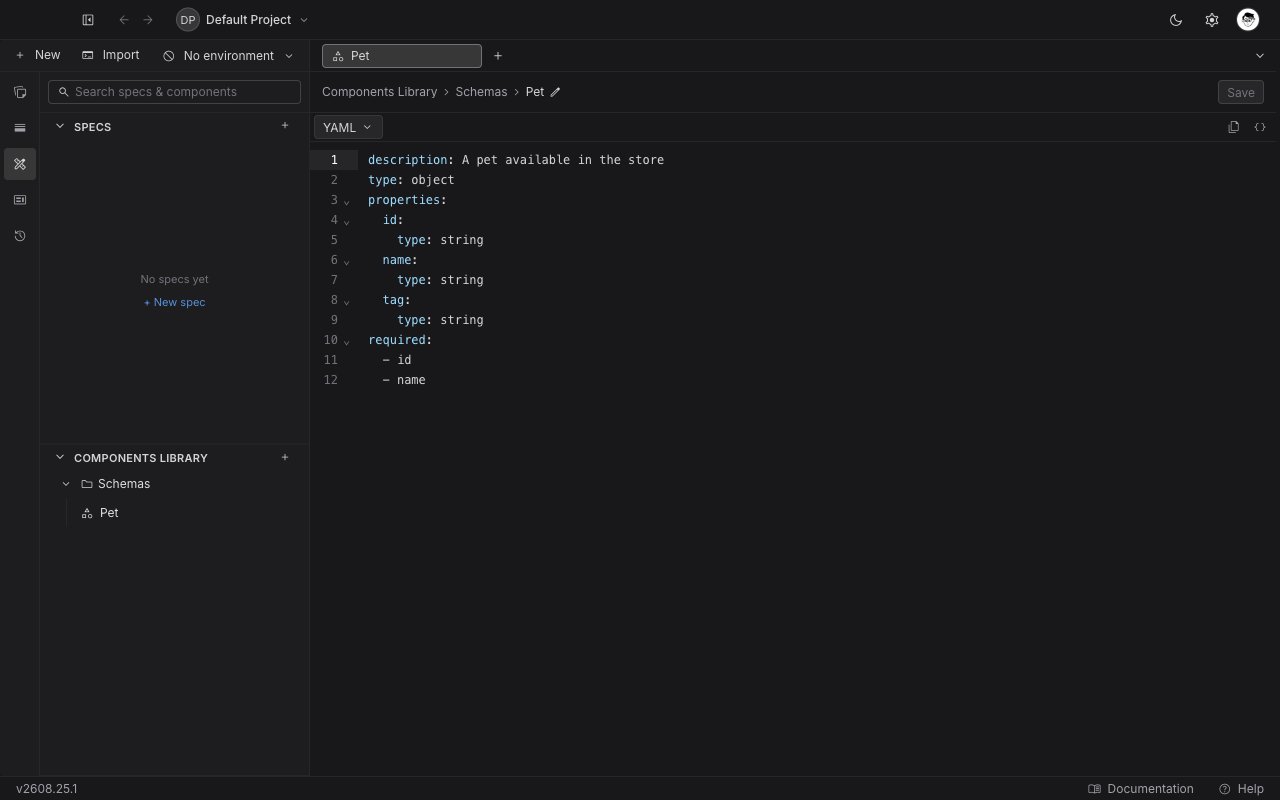The image size is (1280, 800).
Task: Open No environment dropdown
Action: (x=229, y=56)
